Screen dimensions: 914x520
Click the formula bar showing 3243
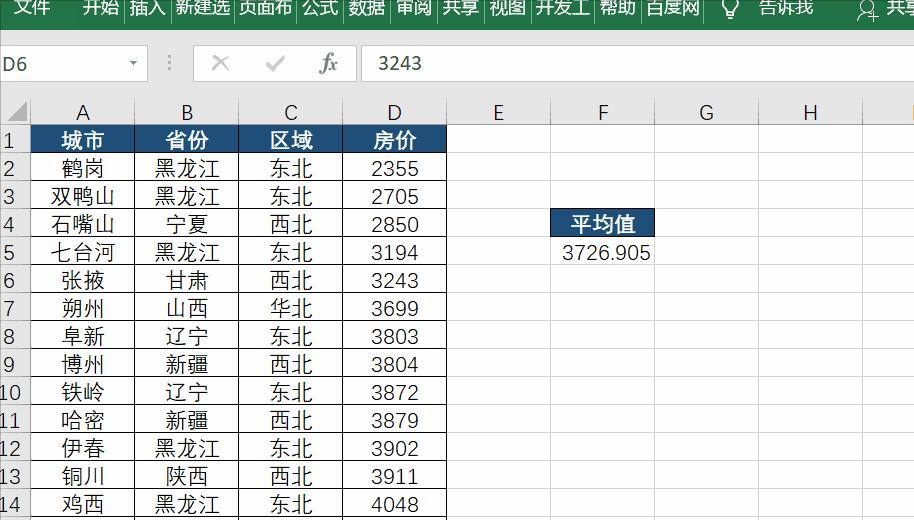point(638,64)
